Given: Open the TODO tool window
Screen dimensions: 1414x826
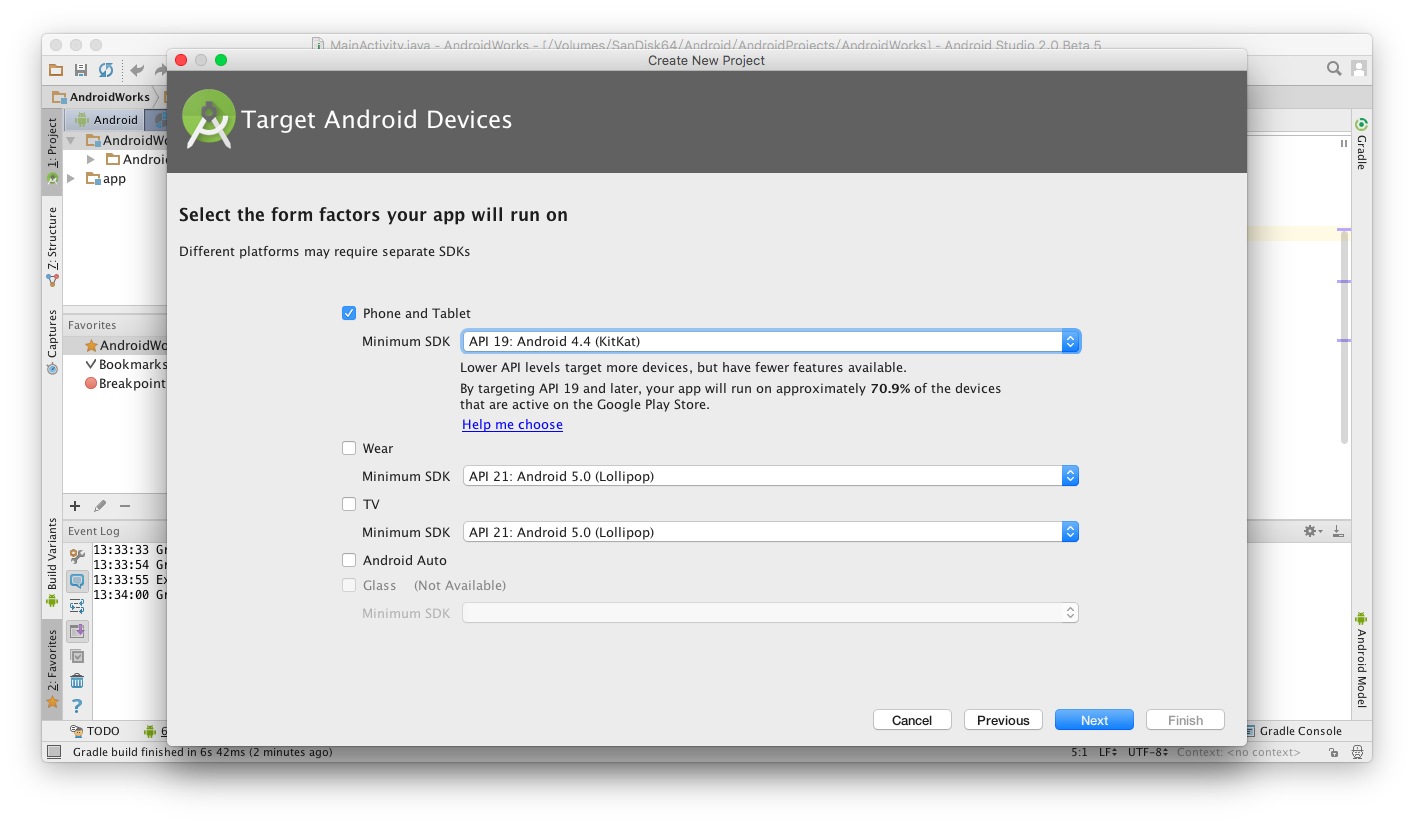Looking at the screenshot, I should (x=95, y=731).
